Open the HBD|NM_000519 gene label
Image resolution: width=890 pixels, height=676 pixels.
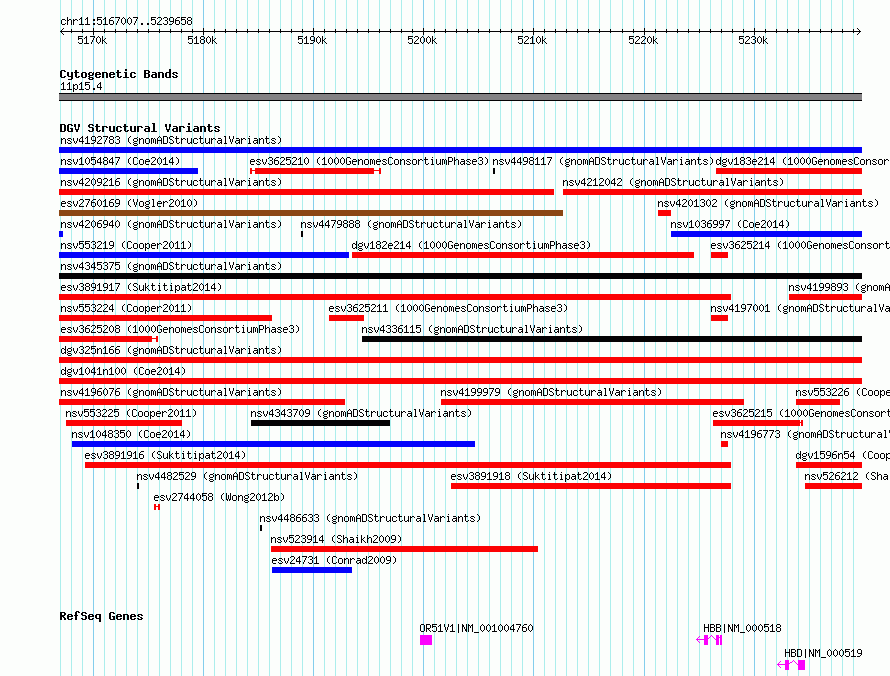[x=823, y=653]
